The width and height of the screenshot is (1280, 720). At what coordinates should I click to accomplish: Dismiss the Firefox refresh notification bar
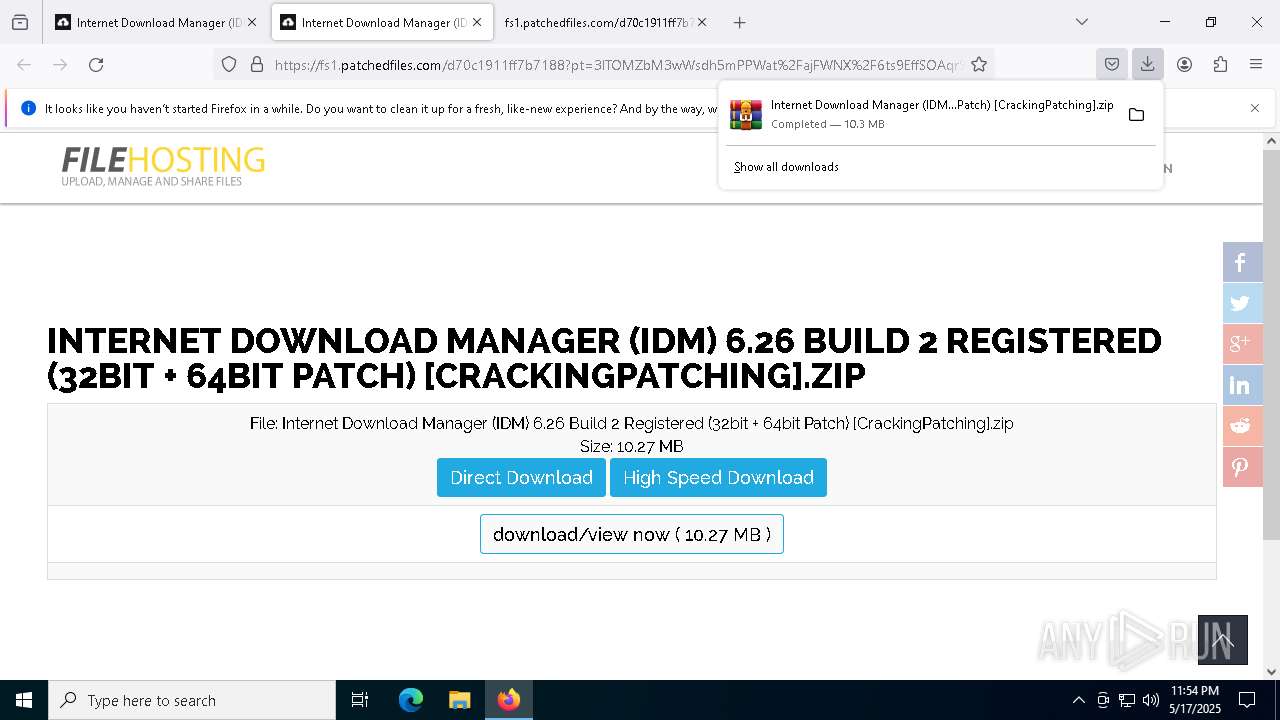tap(1255, 108)
